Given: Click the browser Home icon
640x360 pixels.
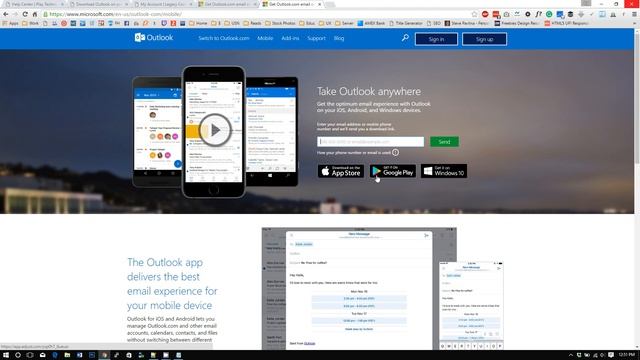Looking at the screenshot, I should click(x=35, y=14).
